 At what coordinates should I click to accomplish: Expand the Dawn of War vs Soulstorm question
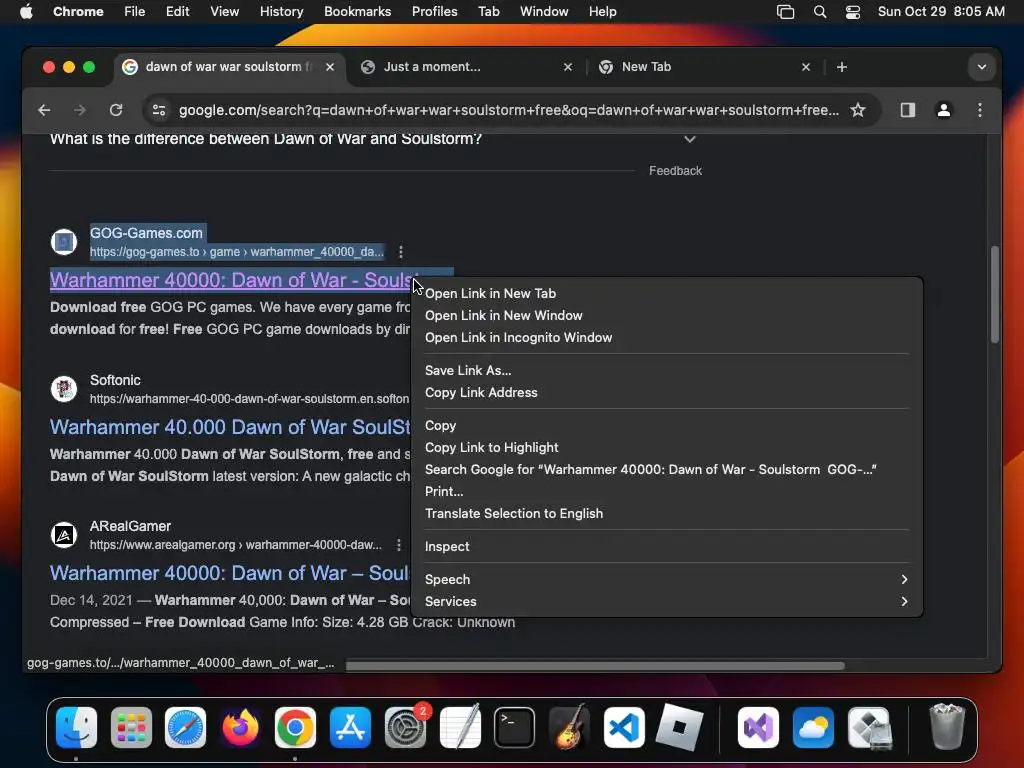click(690, 139)
